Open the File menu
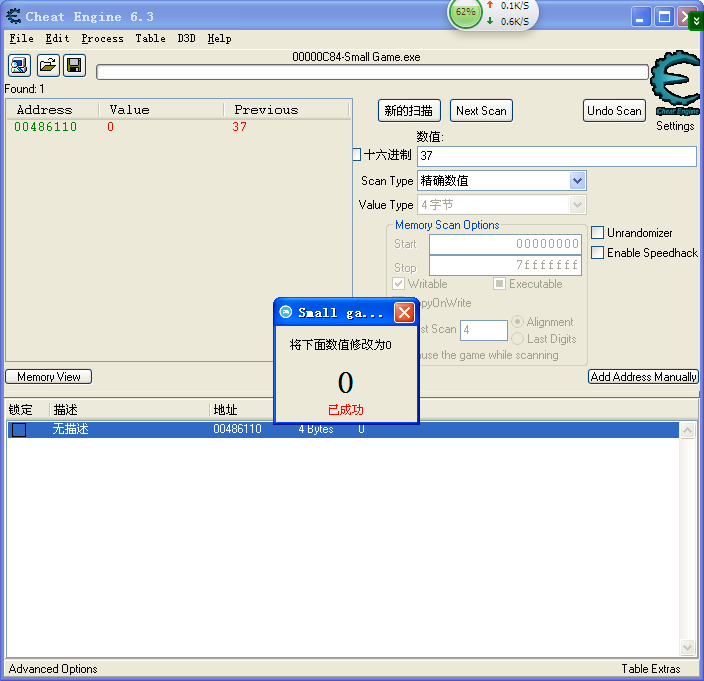Image resolution: width=704 pixels, height=681 pixels. [21, 39]
